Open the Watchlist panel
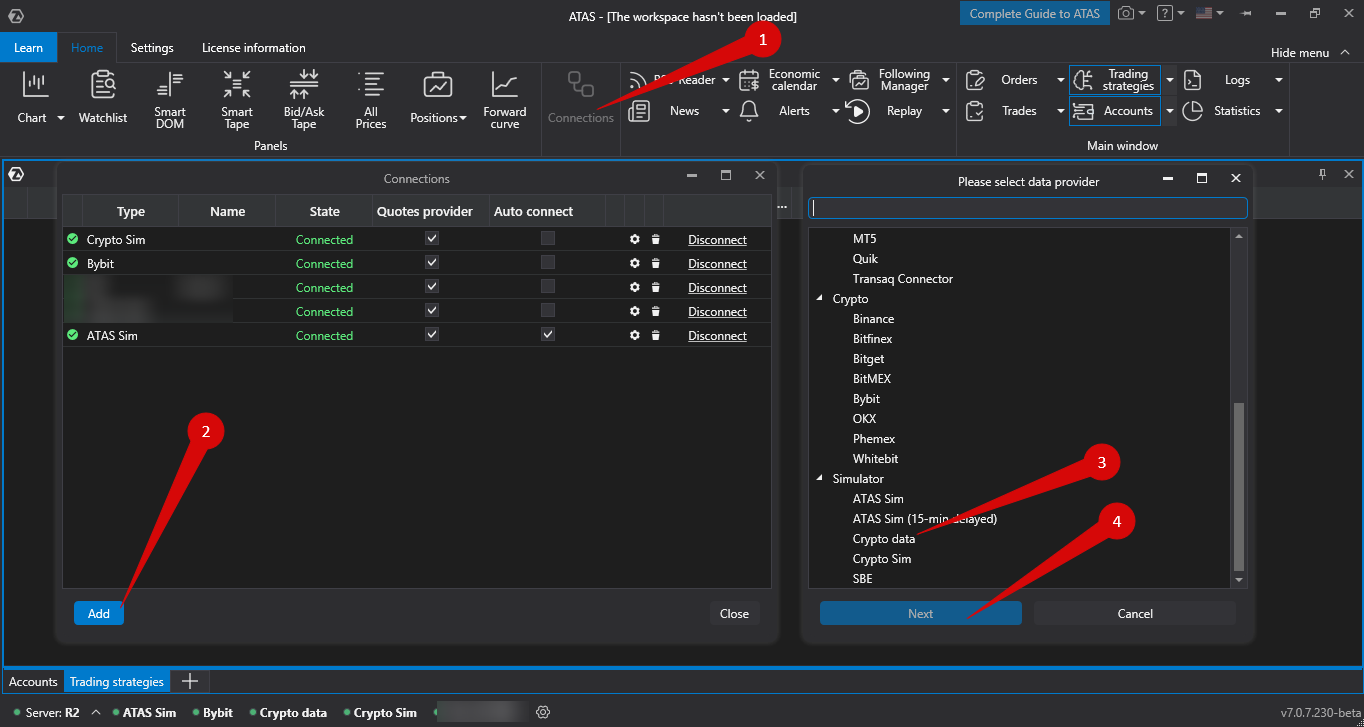The image size is (1364, 727). (x=103, y=98)
